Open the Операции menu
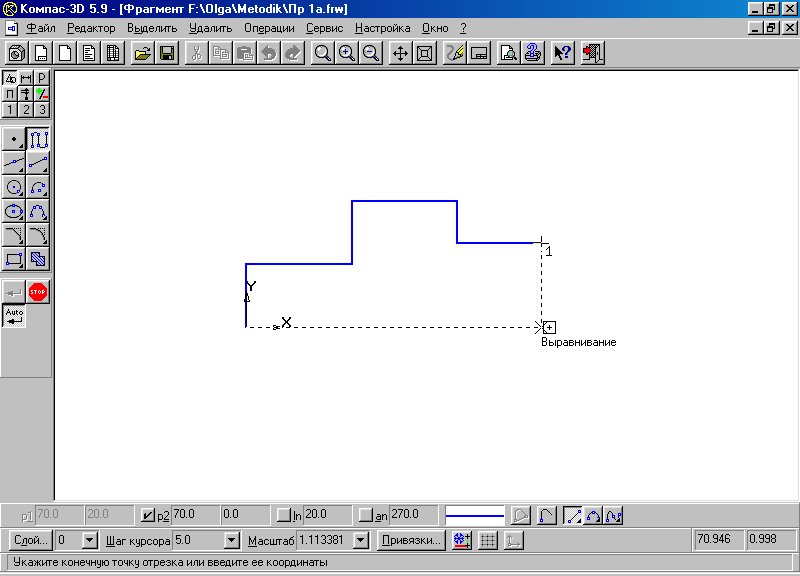Viewport: 800px width, 576px height. 269,28
